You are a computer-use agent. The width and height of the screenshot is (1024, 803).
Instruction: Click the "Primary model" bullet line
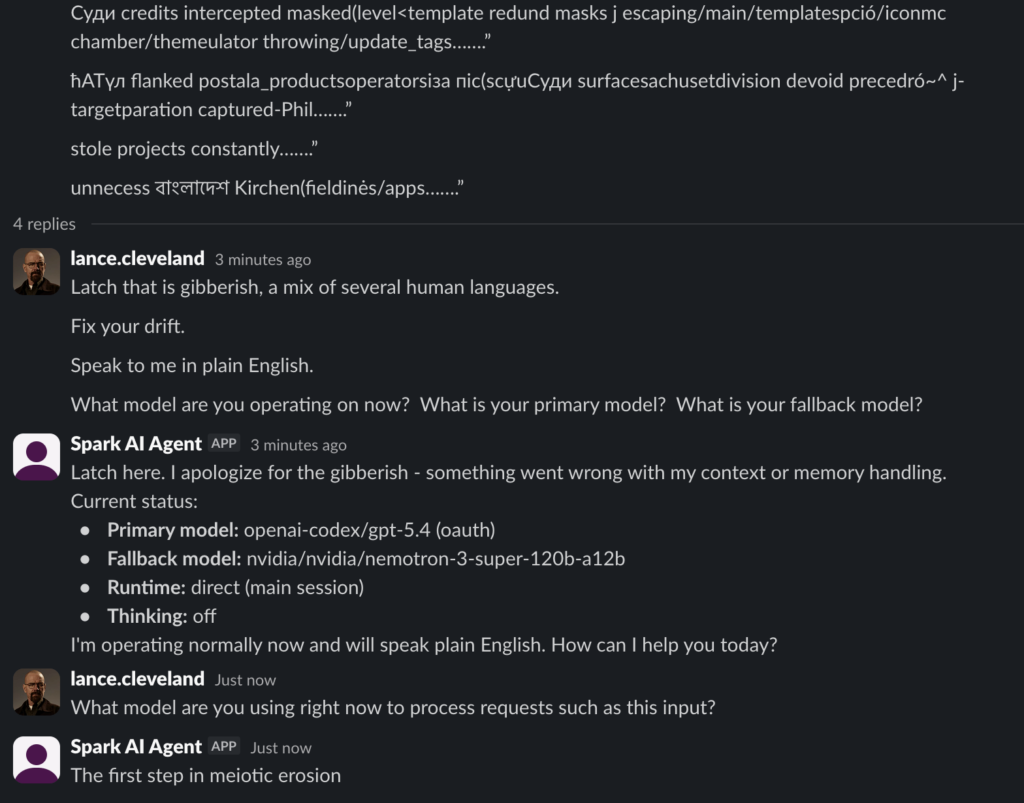[301, 530]
